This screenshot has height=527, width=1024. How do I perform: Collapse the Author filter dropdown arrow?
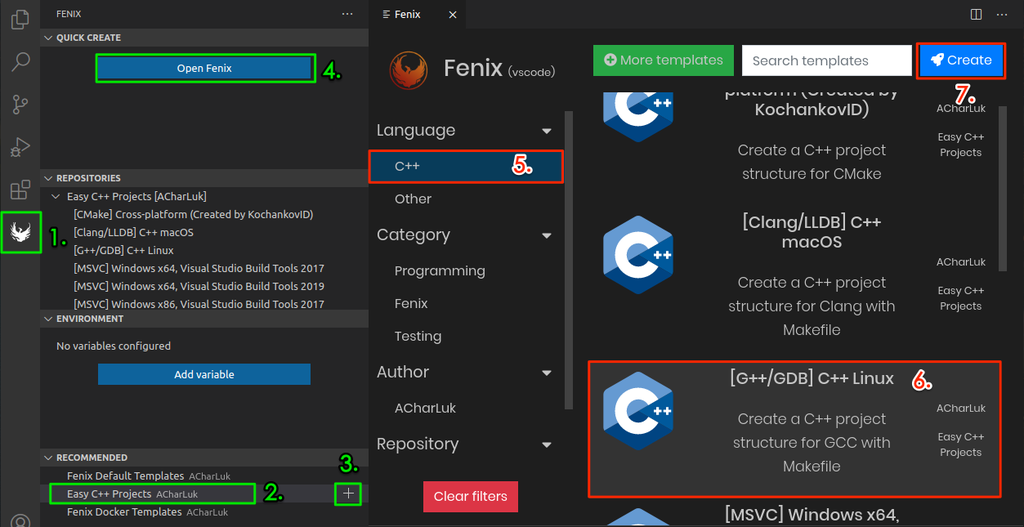tap(547, 373)
